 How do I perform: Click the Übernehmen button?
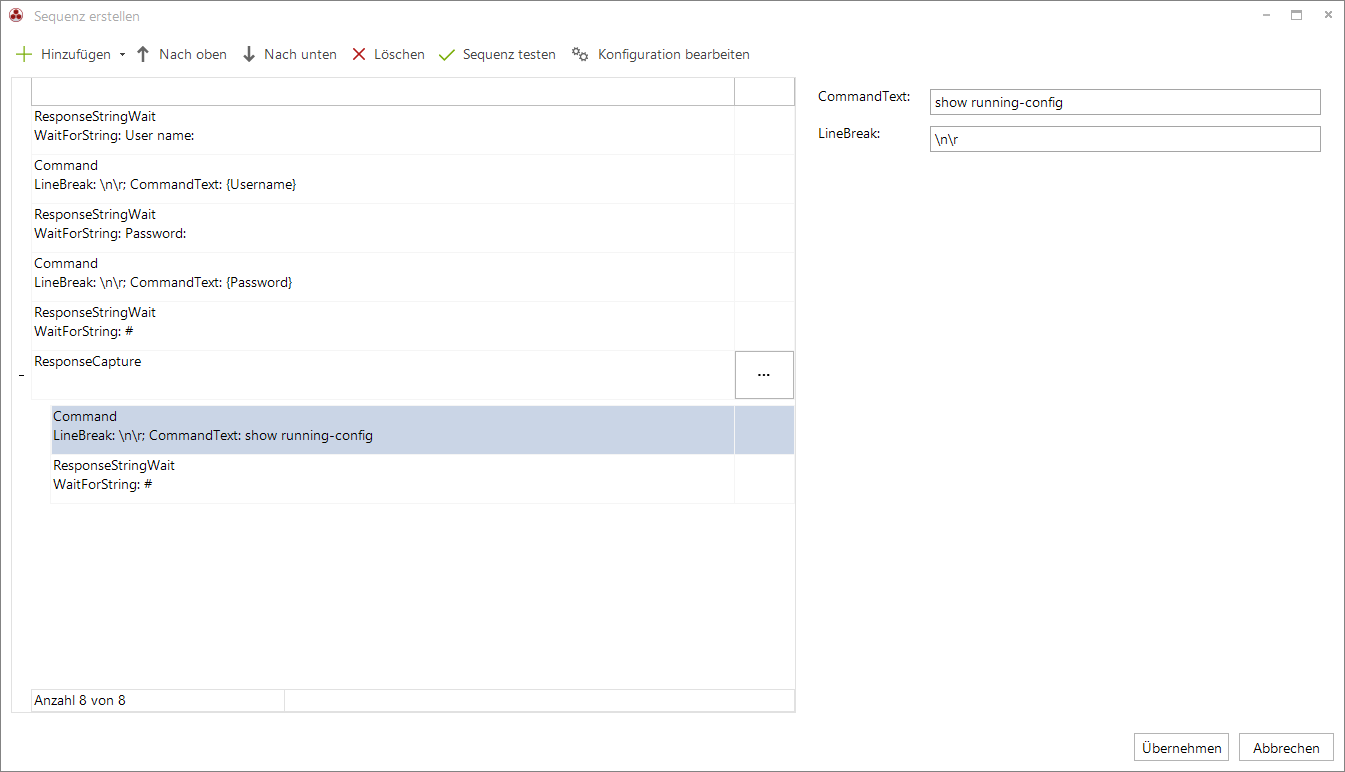pos(1181,748)
